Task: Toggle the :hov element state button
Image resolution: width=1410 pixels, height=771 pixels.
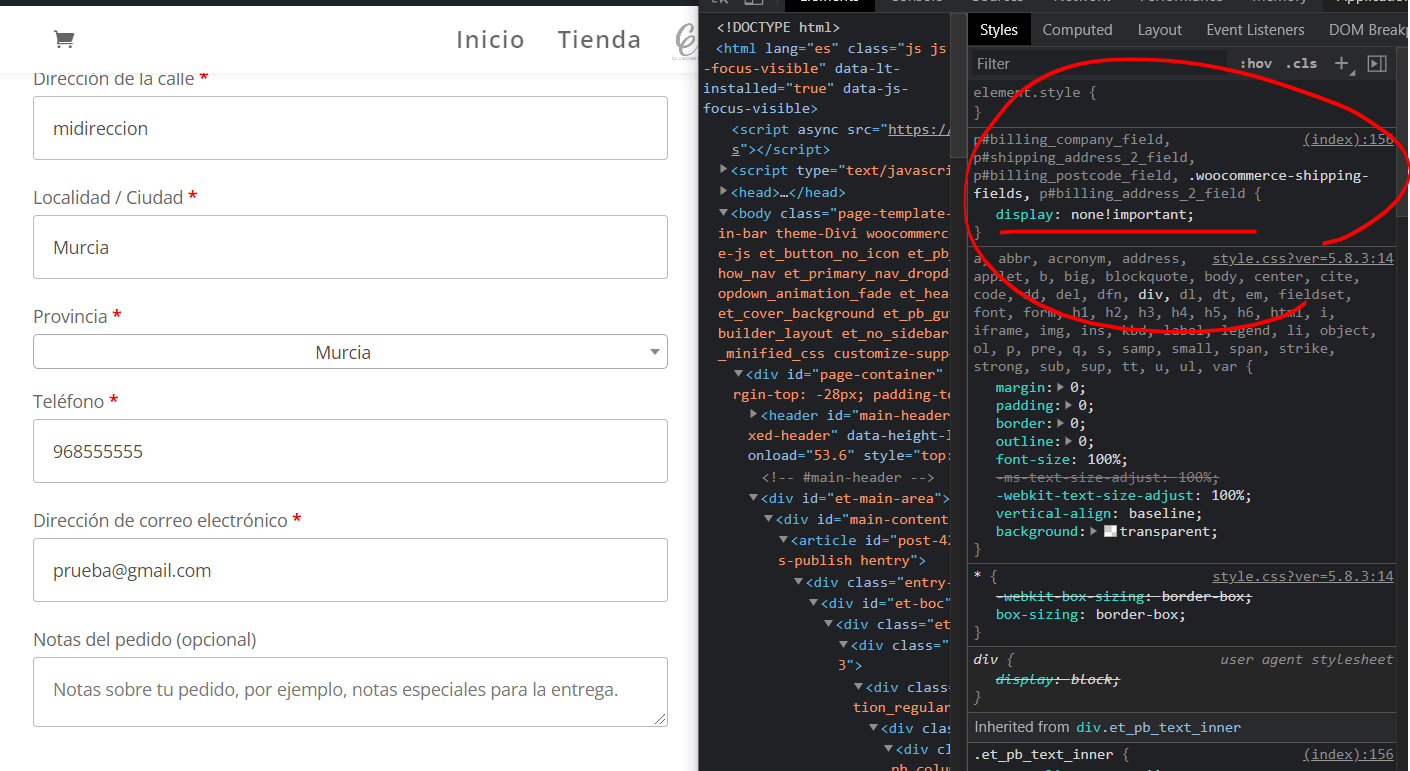Action: pyautogui.click(x=1256, y=63)
